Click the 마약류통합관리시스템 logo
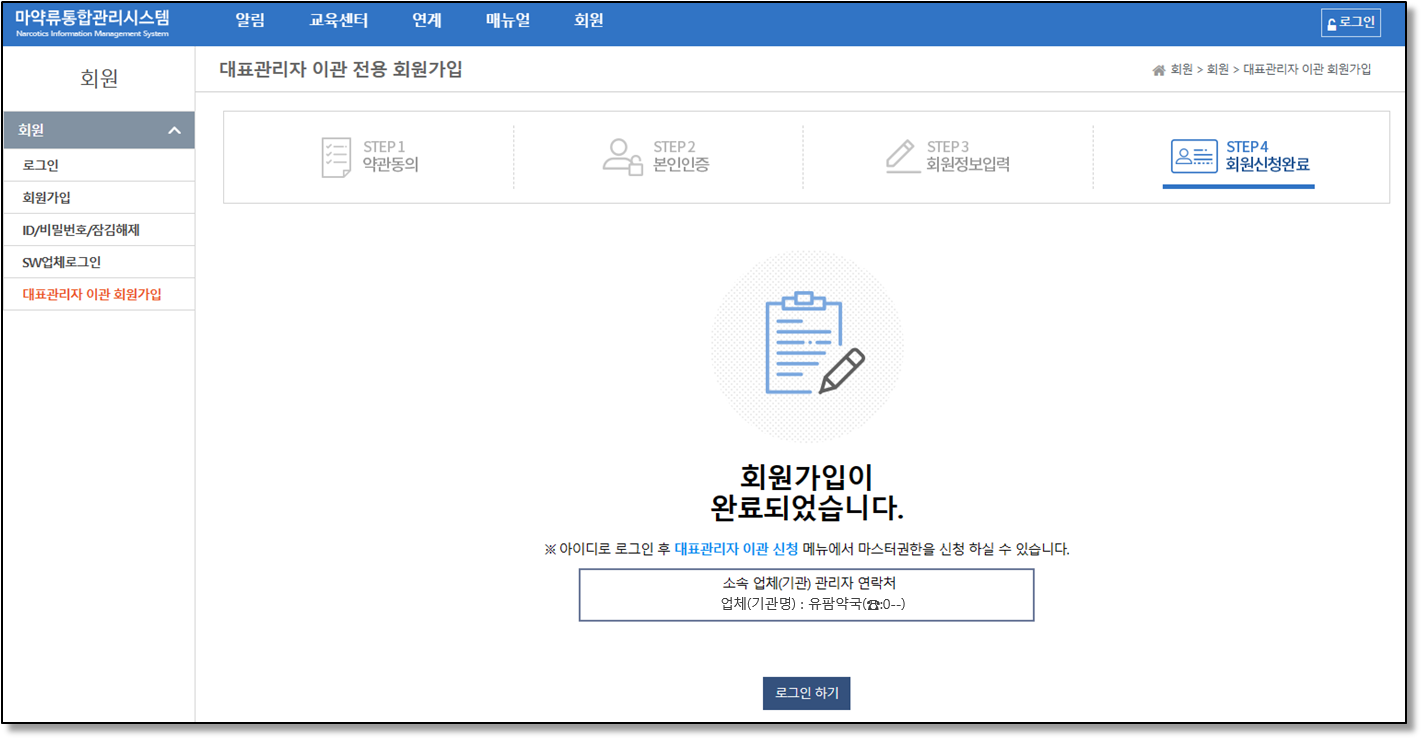The width and height of the screenshot is (1423, 740). pyautogui.click(x=92, y=23)
